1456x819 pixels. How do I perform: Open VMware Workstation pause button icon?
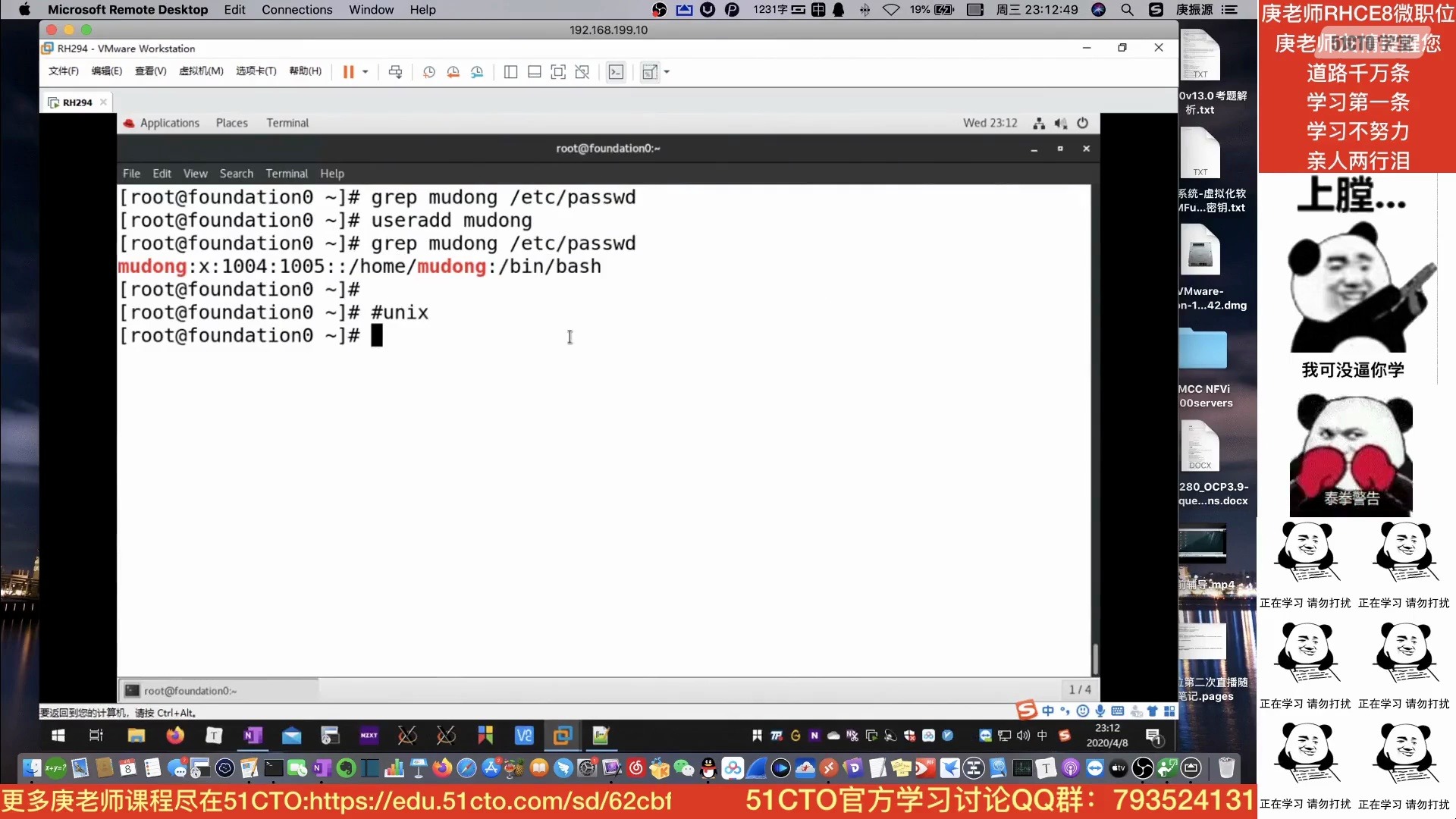(x=349, y=71)
